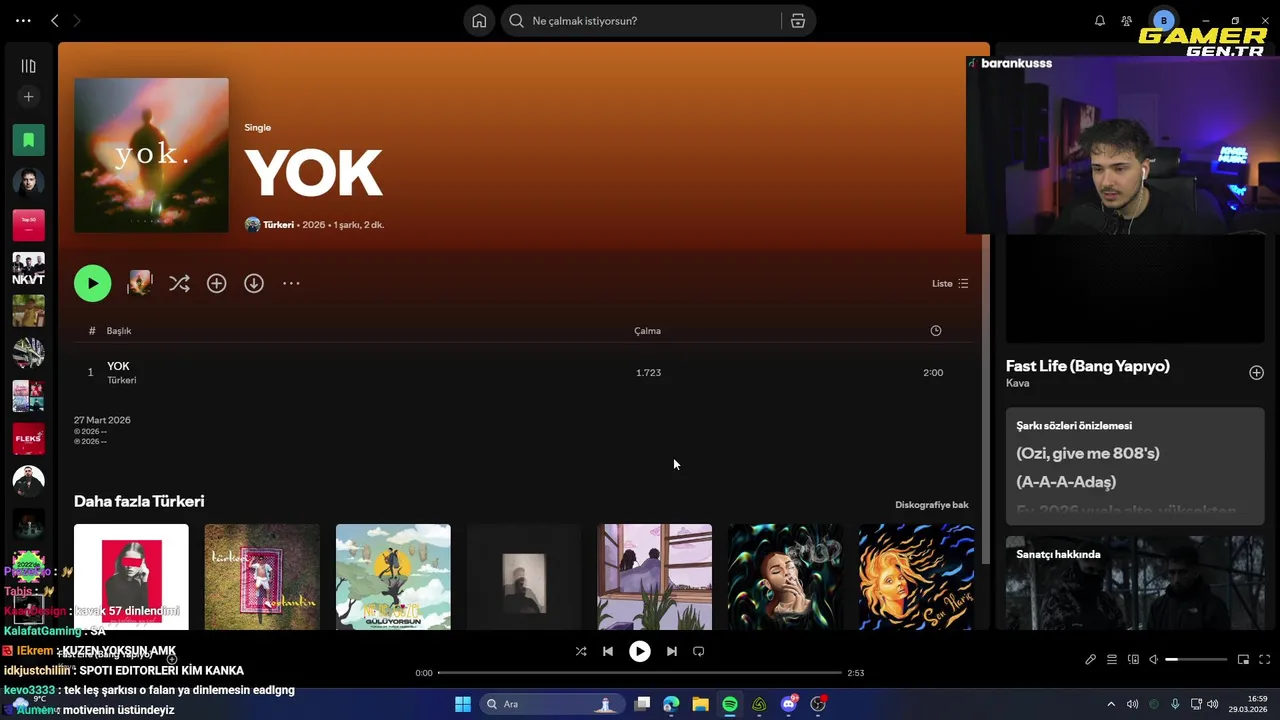Open the Windows Start button
The image size is (1280, 720).
463,704
